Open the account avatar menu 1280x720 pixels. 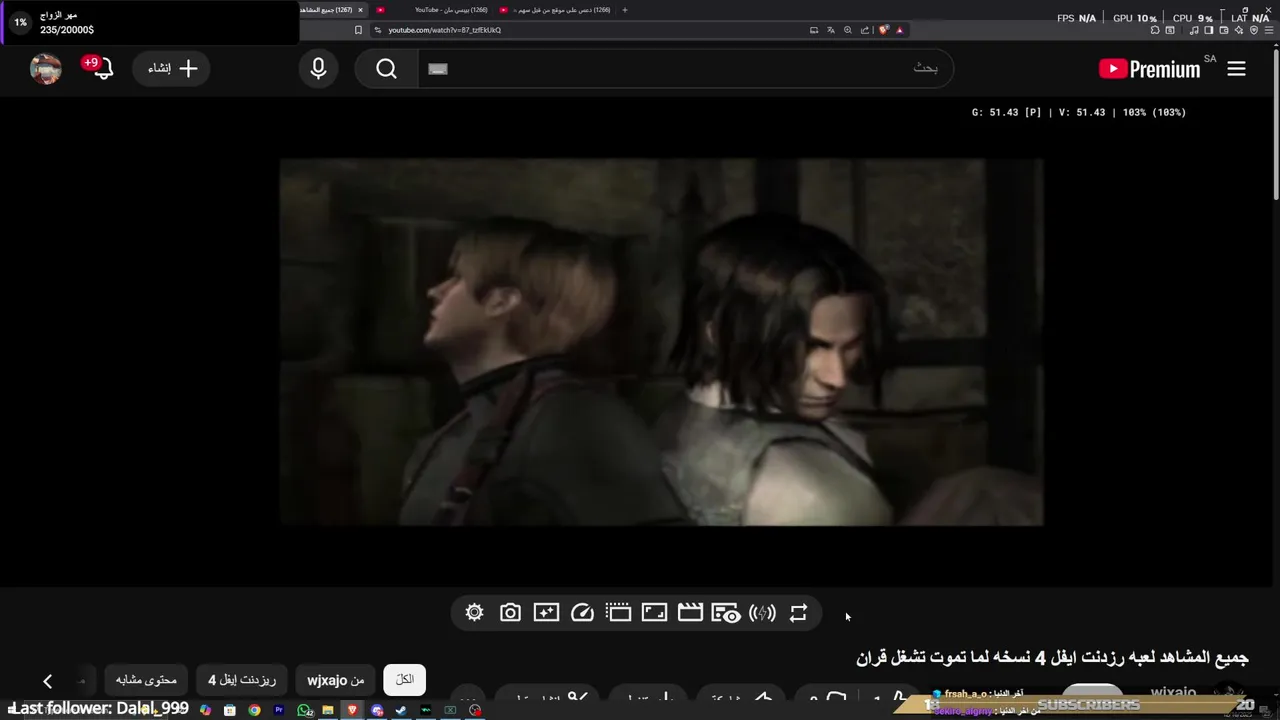tap(46, 69)
